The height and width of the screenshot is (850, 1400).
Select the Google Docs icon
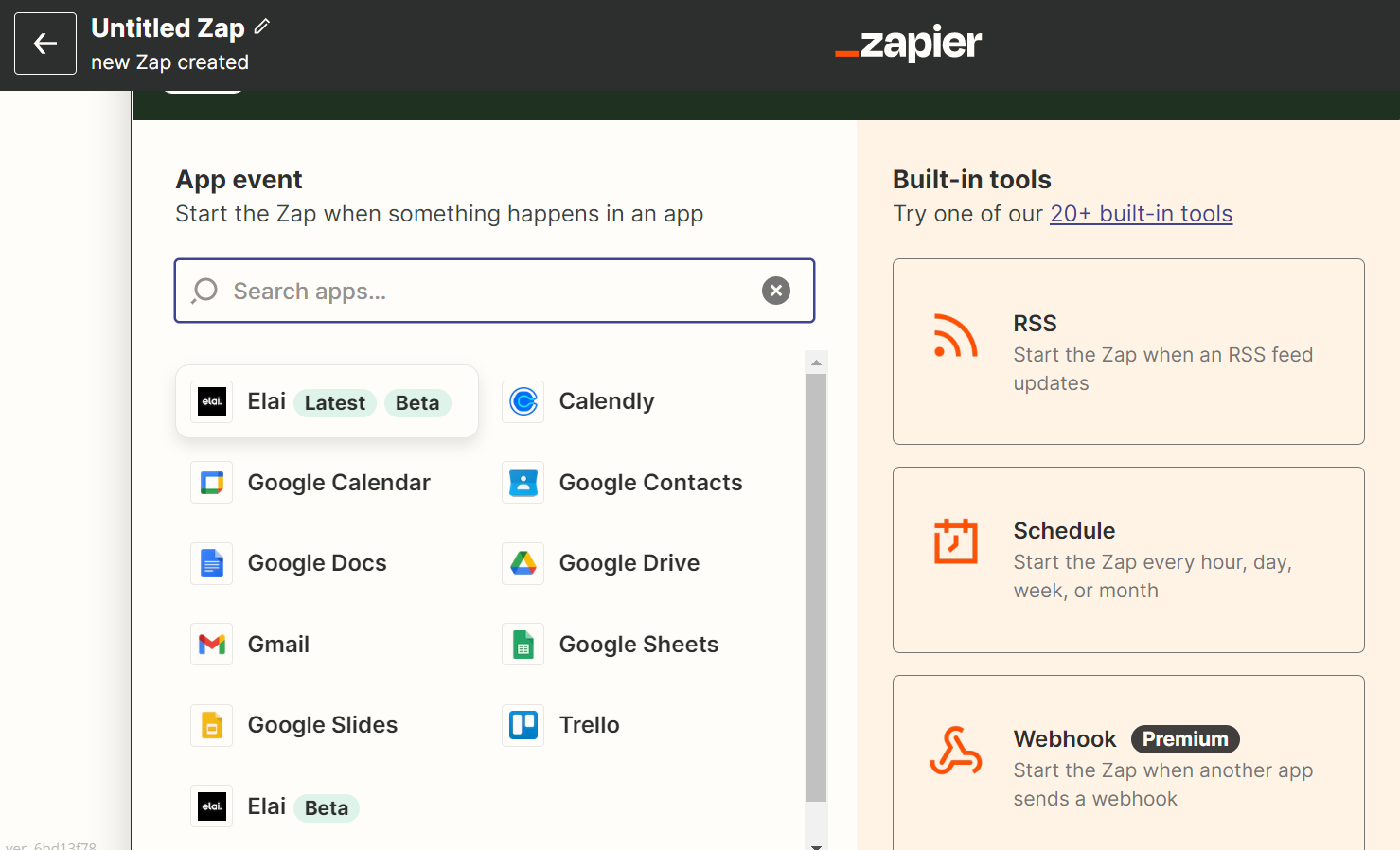pos(212,563)
